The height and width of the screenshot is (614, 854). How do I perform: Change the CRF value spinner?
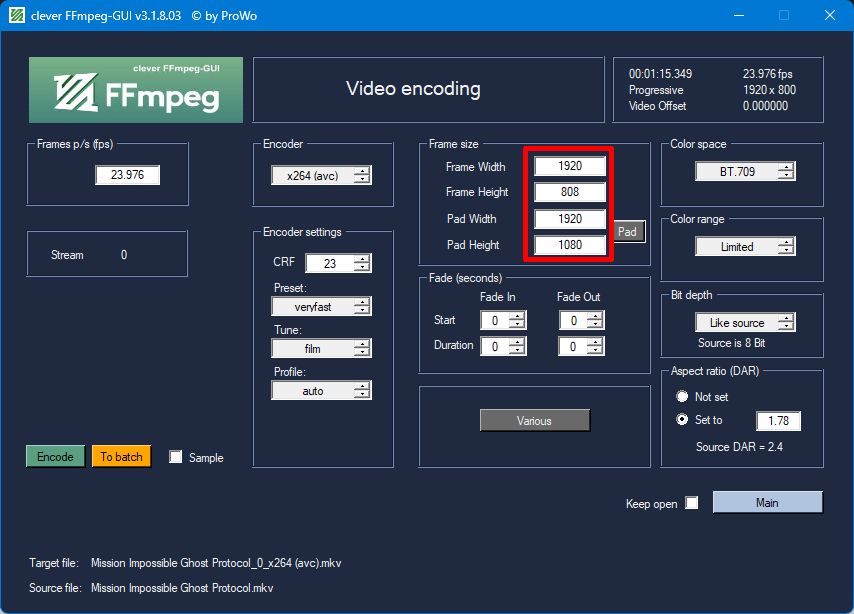point(338,263)
